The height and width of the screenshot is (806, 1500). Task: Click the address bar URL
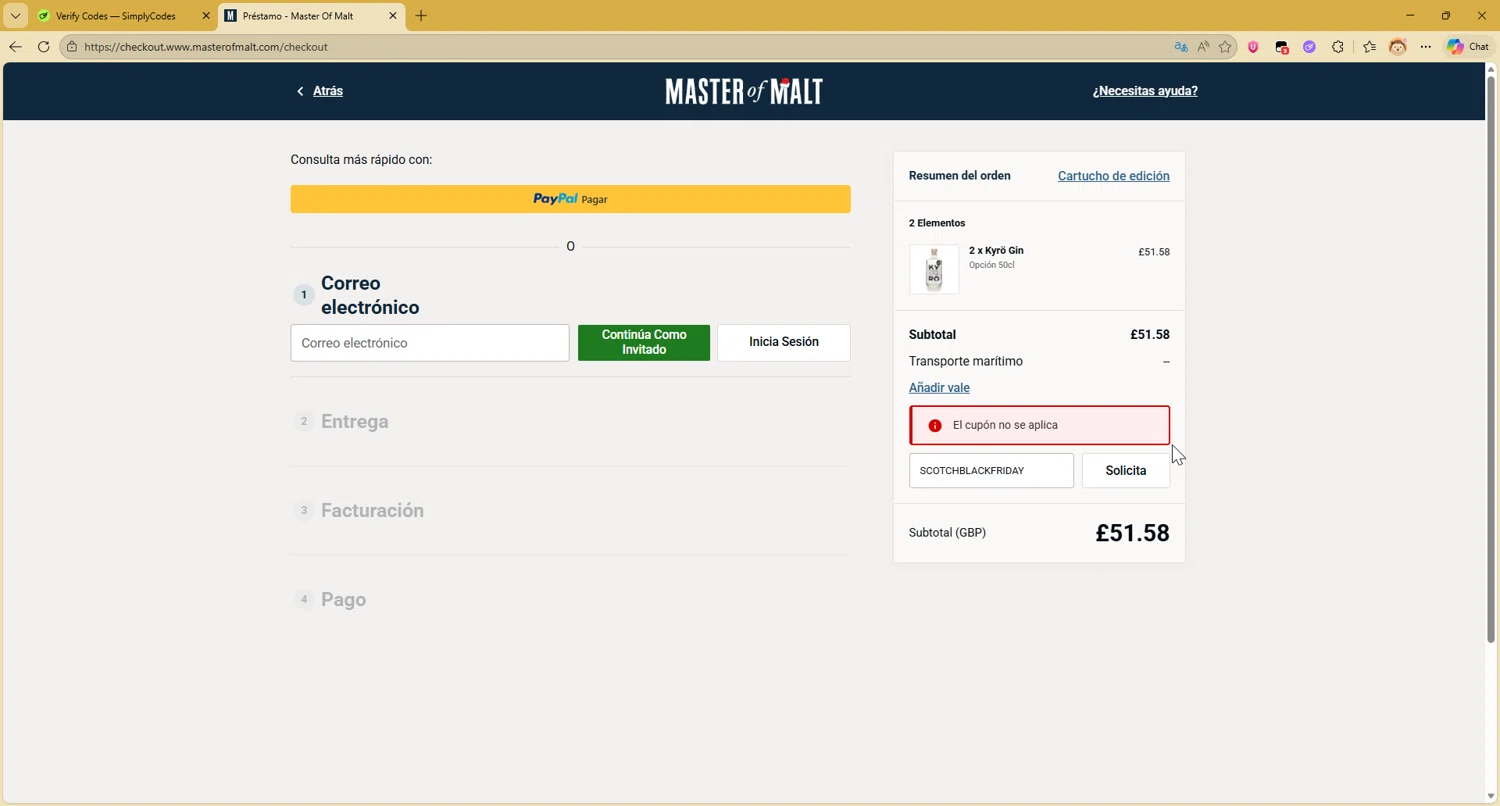tap(206, 47)
